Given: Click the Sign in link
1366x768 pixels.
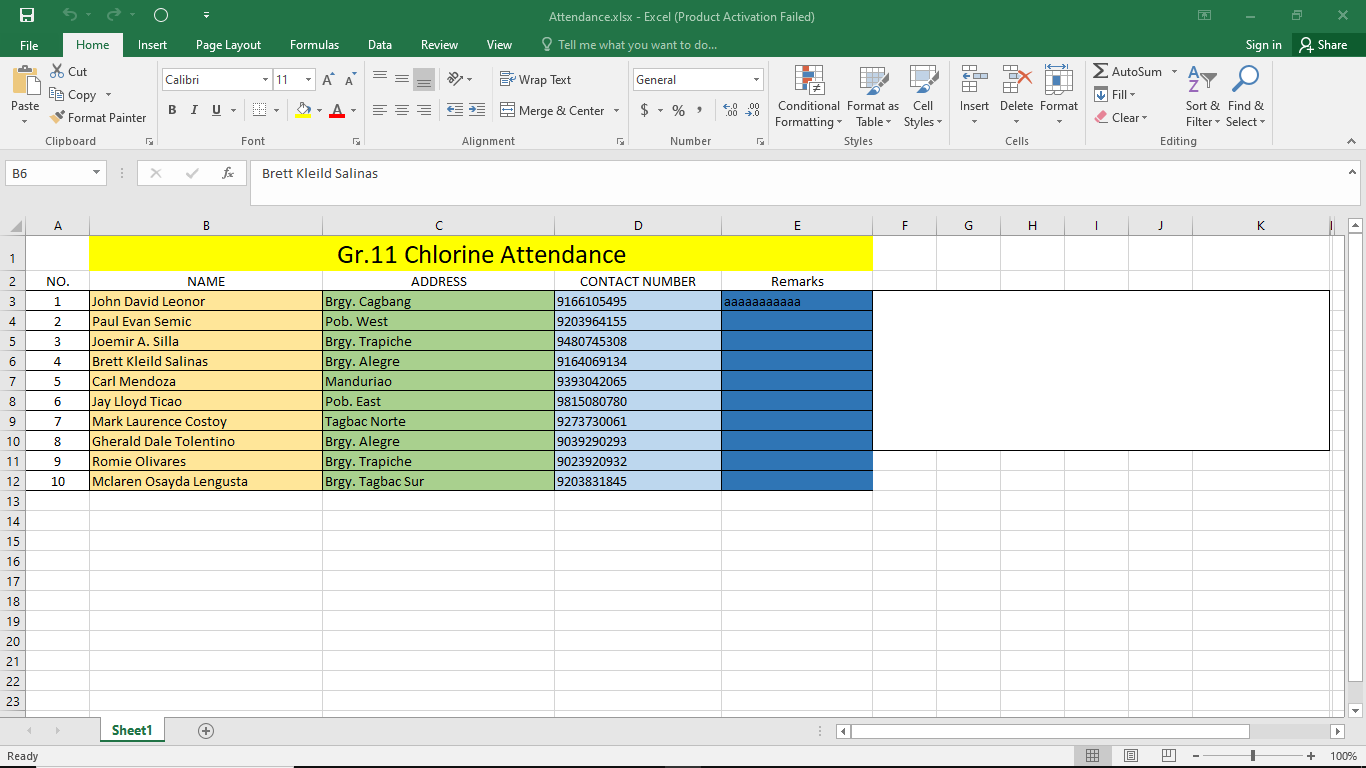Looking at the screenshot, I should point(1263,44).
